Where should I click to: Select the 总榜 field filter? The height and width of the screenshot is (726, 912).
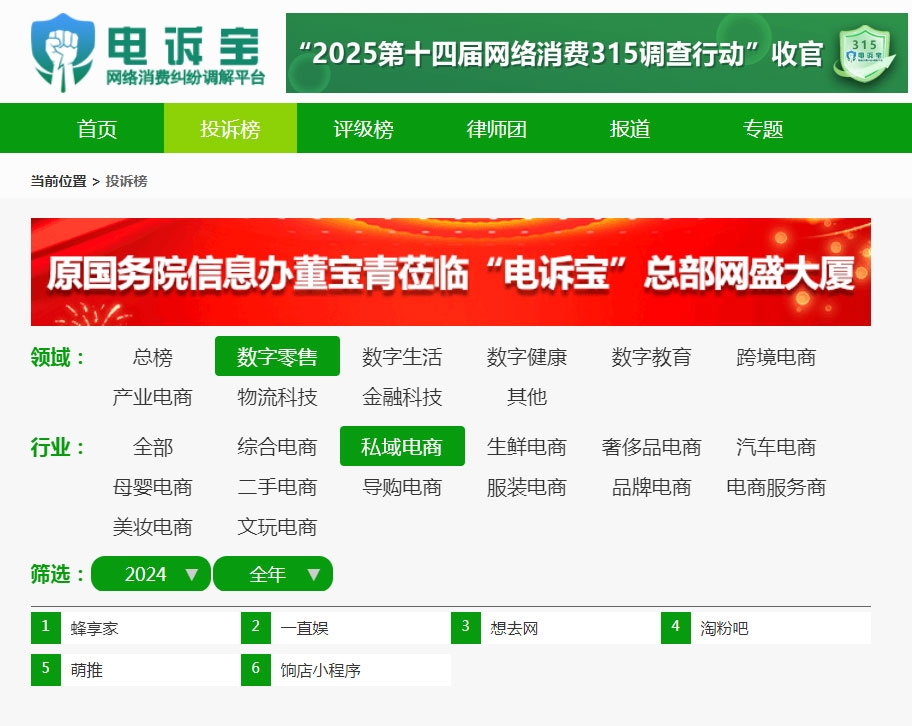pos(152,357)
